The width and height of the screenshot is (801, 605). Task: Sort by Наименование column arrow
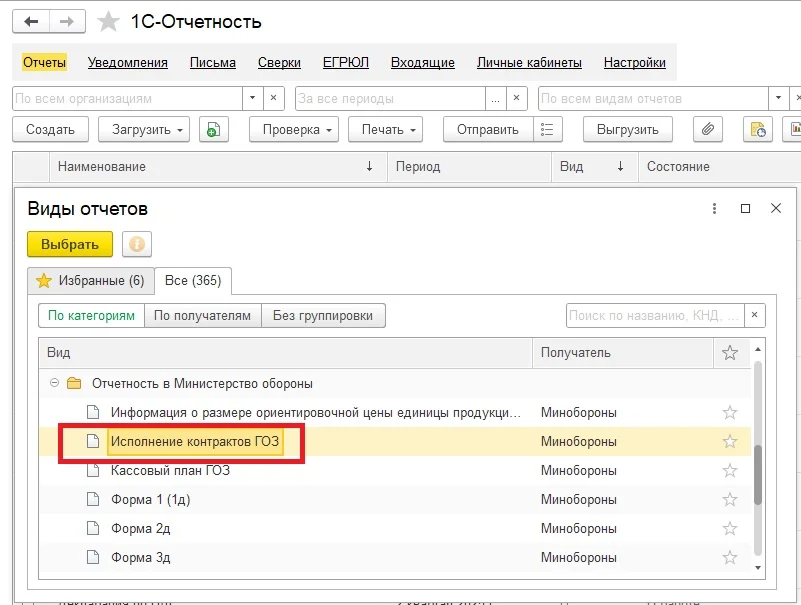click(369, 167)
